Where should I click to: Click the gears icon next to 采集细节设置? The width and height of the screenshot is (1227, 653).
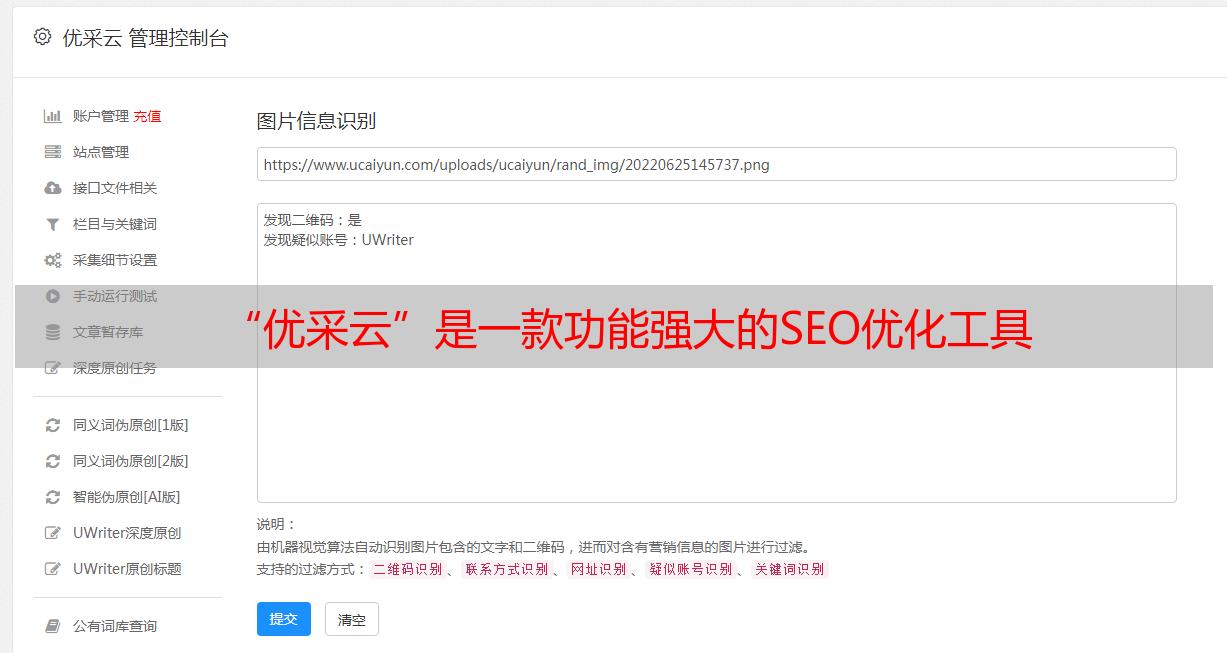point(53,260)
